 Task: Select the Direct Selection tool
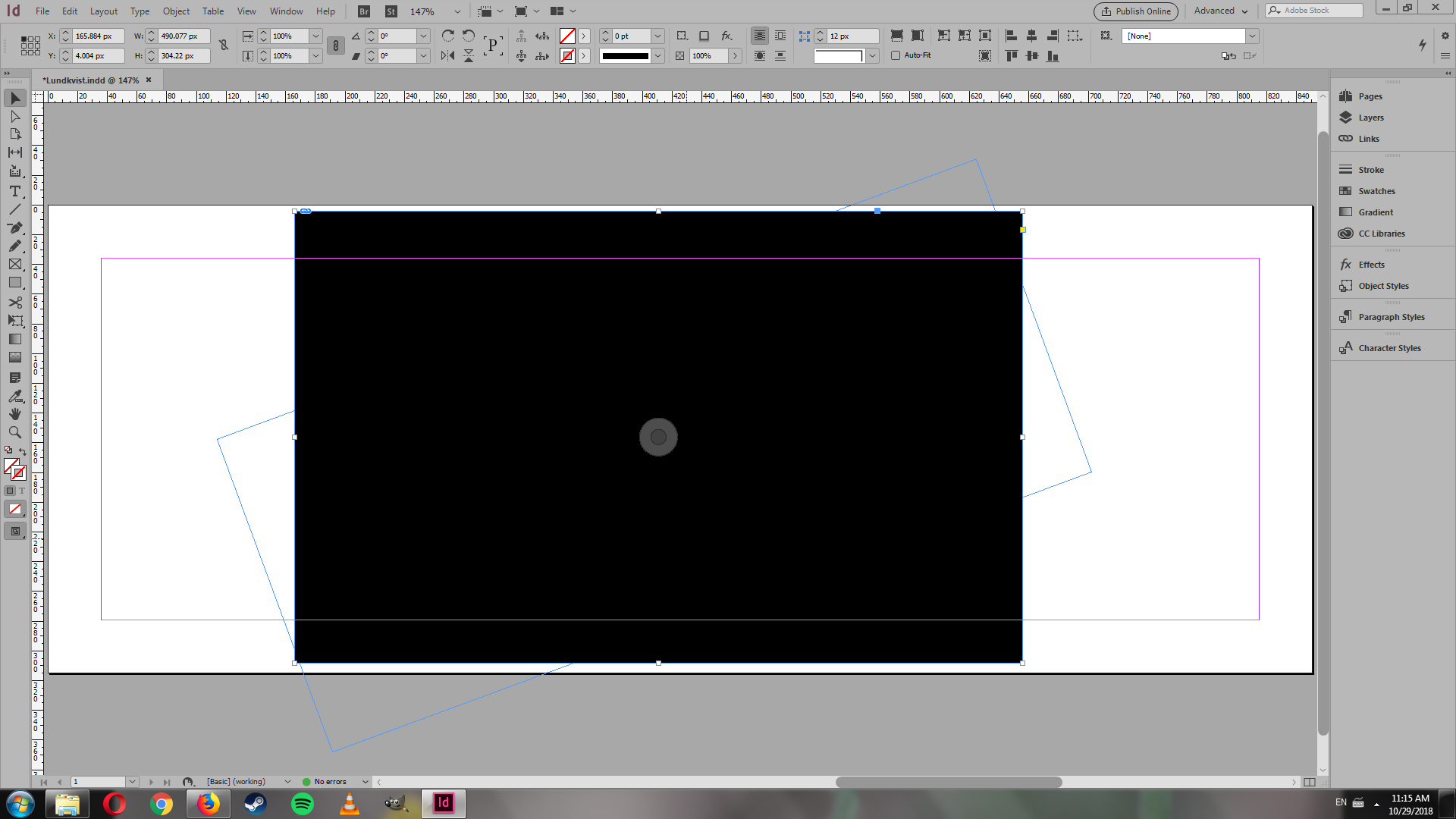[x=15, y=116]
